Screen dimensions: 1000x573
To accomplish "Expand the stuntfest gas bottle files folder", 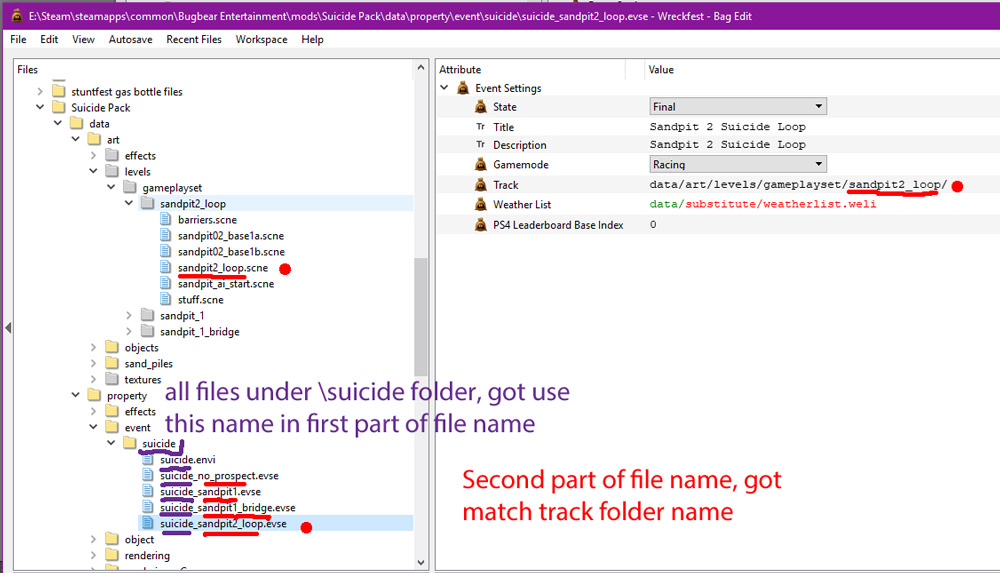I will coord(40,92).
